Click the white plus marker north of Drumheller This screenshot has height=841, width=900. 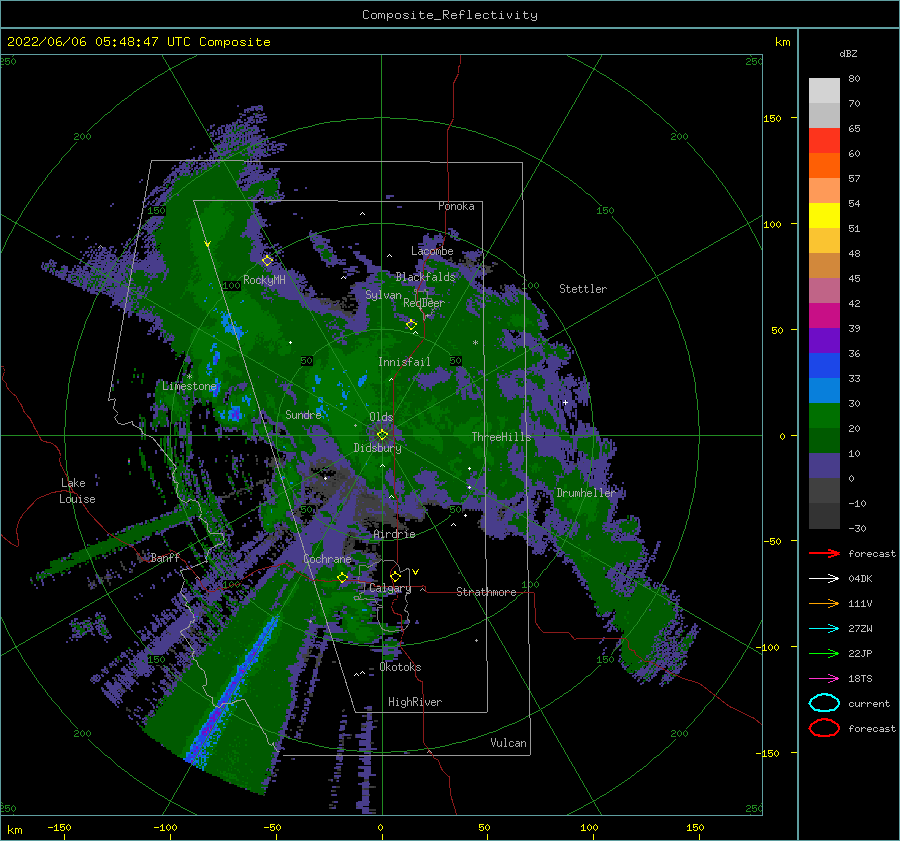point(565,402)
